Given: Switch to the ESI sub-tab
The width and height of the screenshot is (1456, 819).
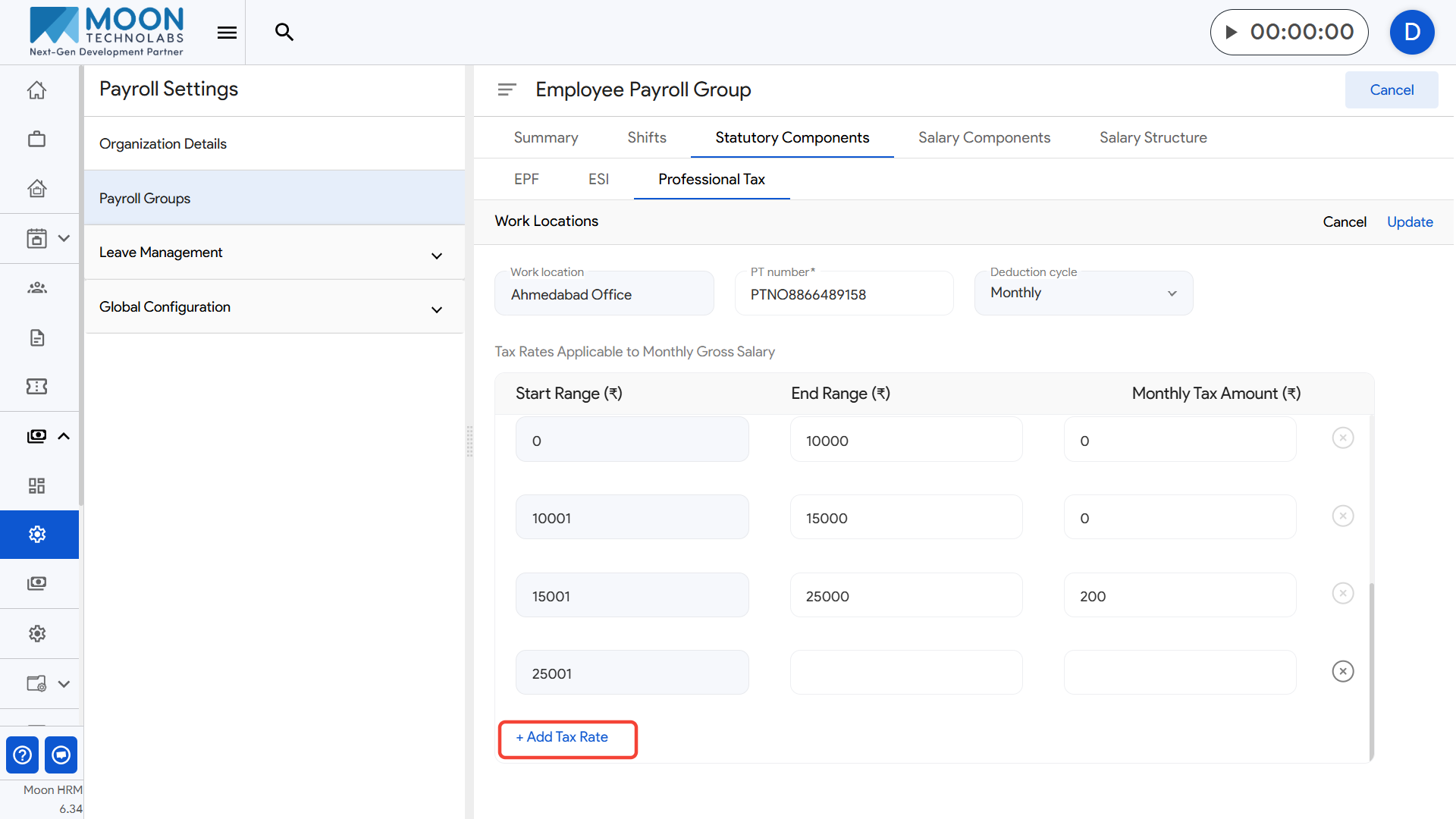Looking at the screenshot, I should click(x=598, y=179).
